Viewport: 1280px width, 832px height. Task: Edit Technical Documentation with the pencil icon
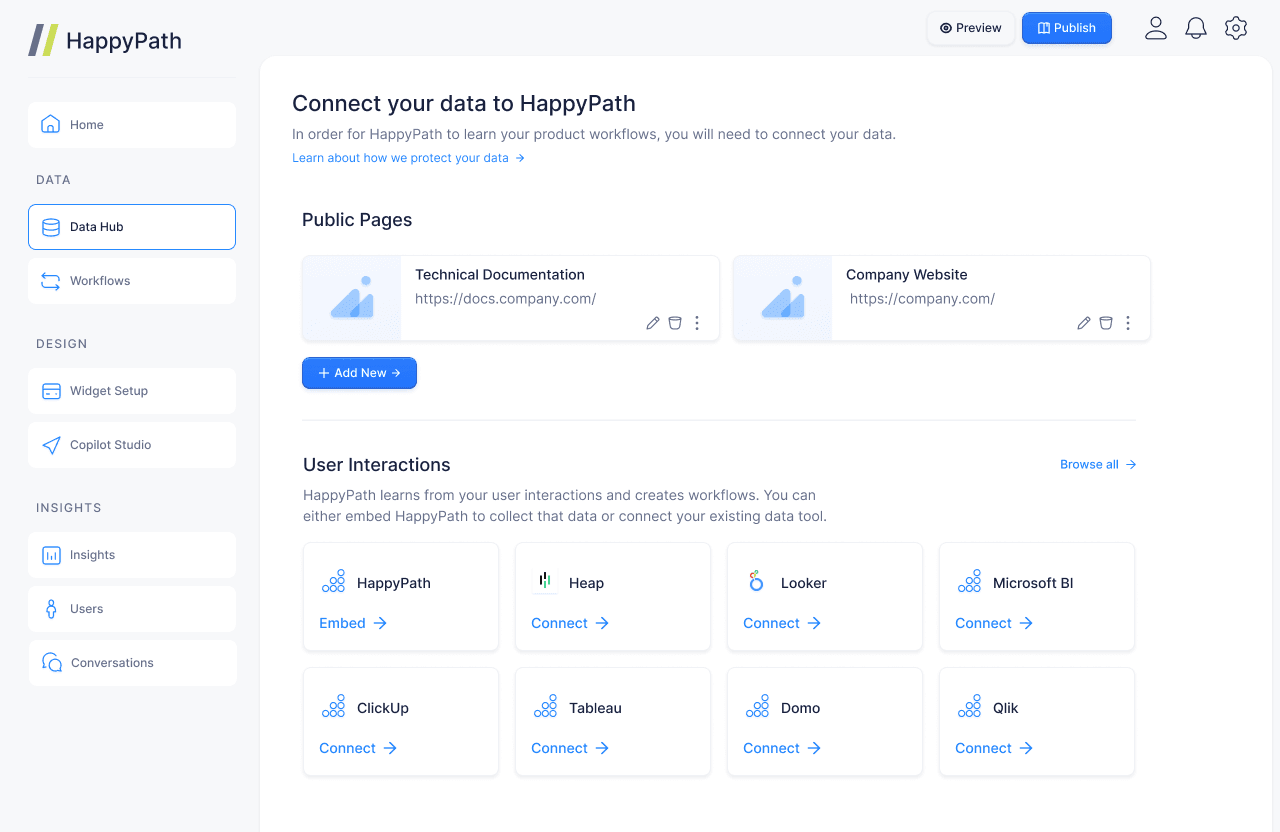653,323
